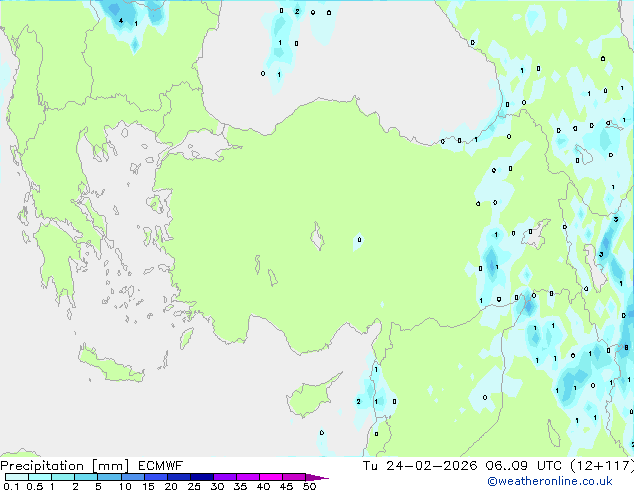Viewport: 634px width, 490px height.
Task: Click the '25' legend scale value
Action: 194,486
